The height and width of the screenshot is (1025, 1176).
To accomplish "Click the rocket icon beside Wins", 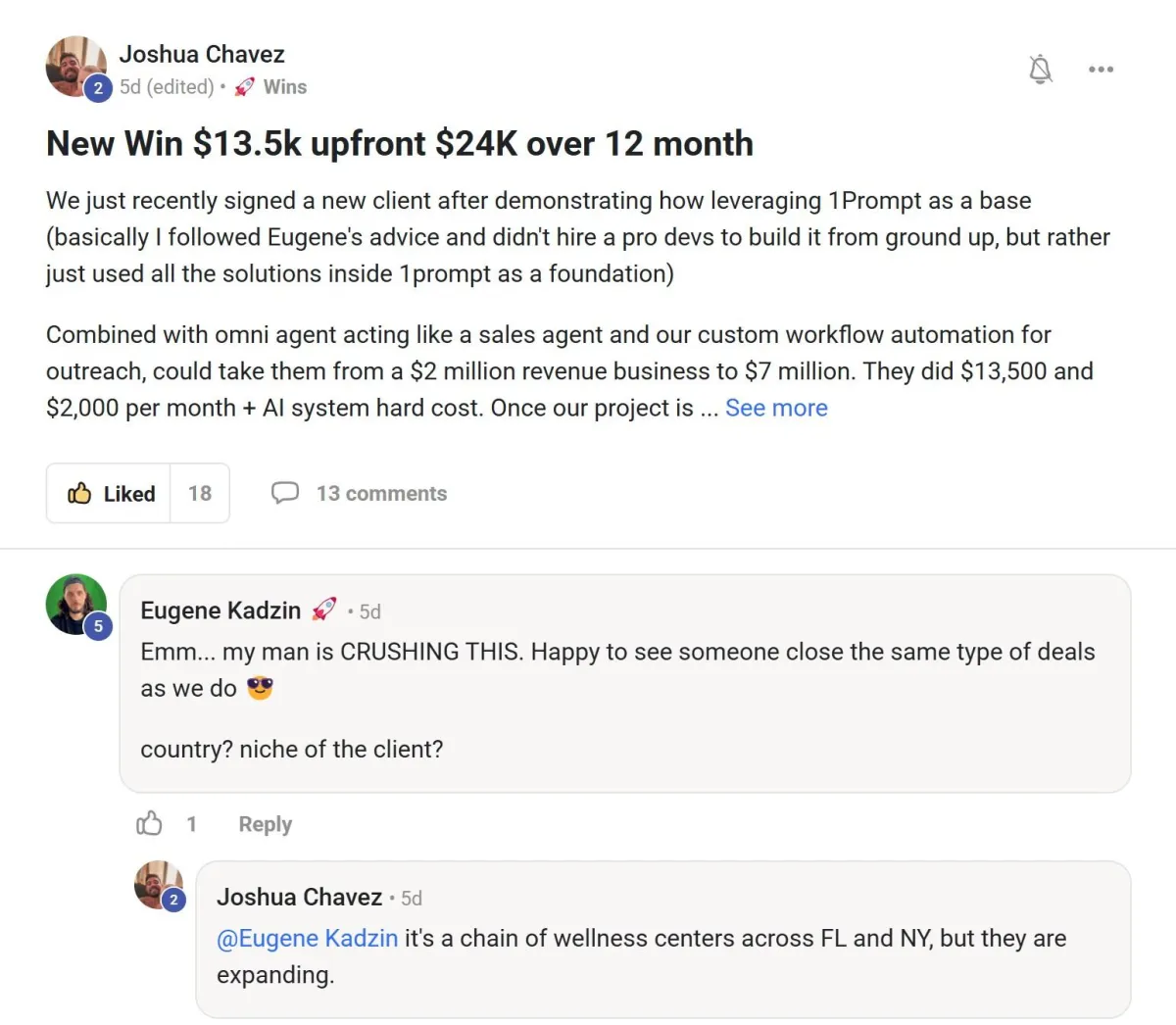I will [245, 87].
